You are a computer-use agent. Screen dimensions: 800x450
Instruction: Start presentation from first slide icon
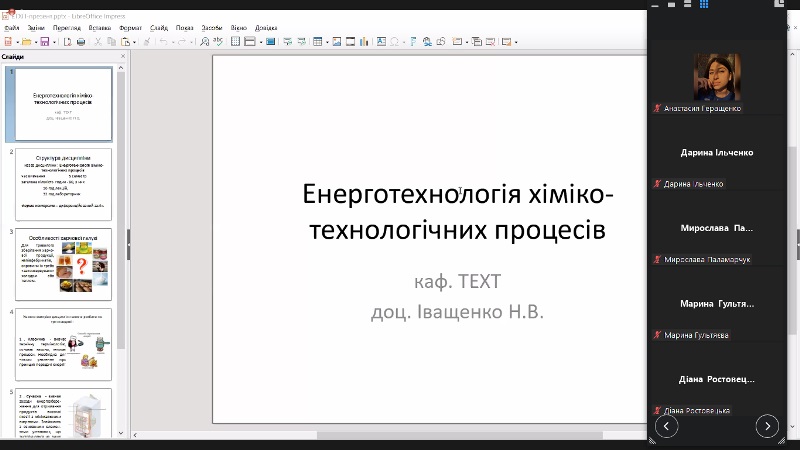[286, 42]
